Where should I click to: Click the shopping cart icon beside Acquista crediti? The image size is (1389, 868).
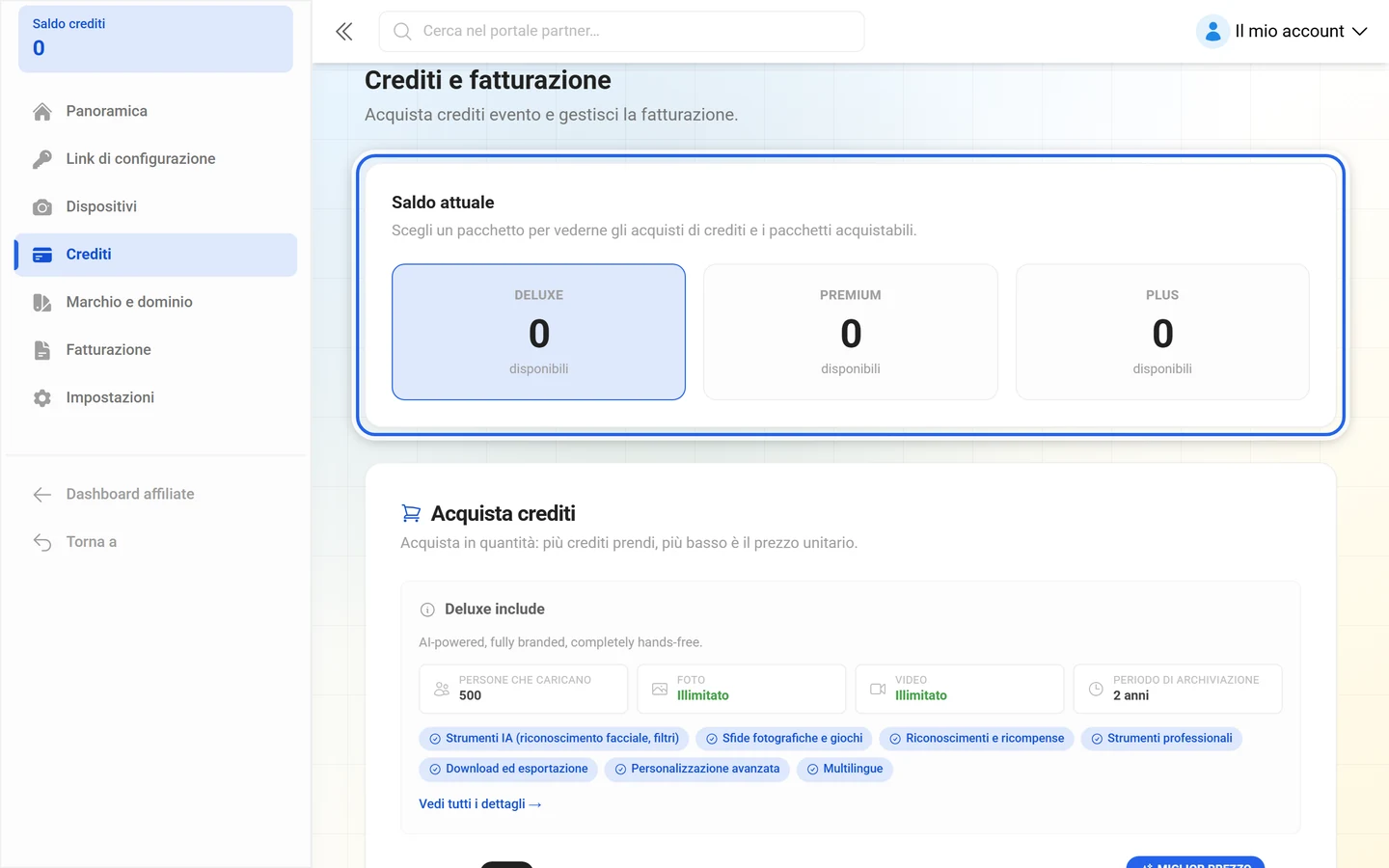[x=411, y=514]
